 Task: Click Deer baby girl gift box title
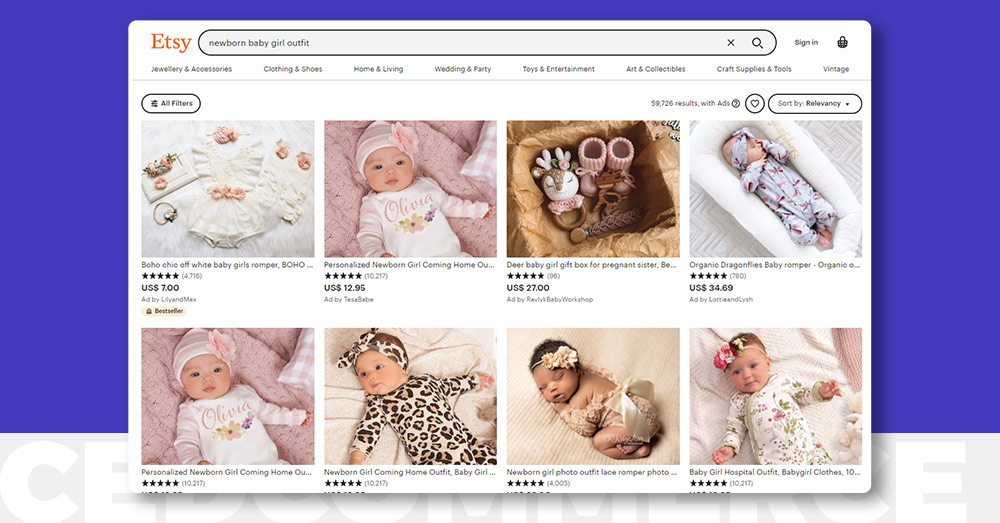(x=592, y=265)
